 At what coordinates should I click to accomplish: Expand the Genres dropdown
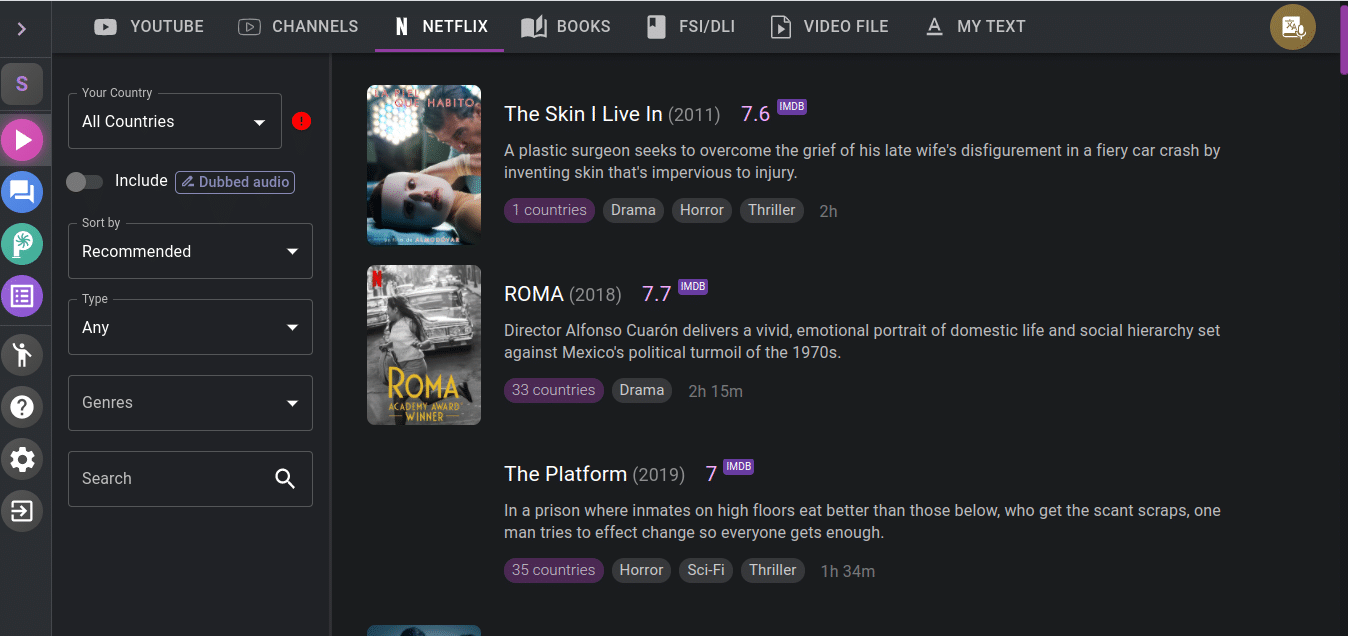point(190,403)
